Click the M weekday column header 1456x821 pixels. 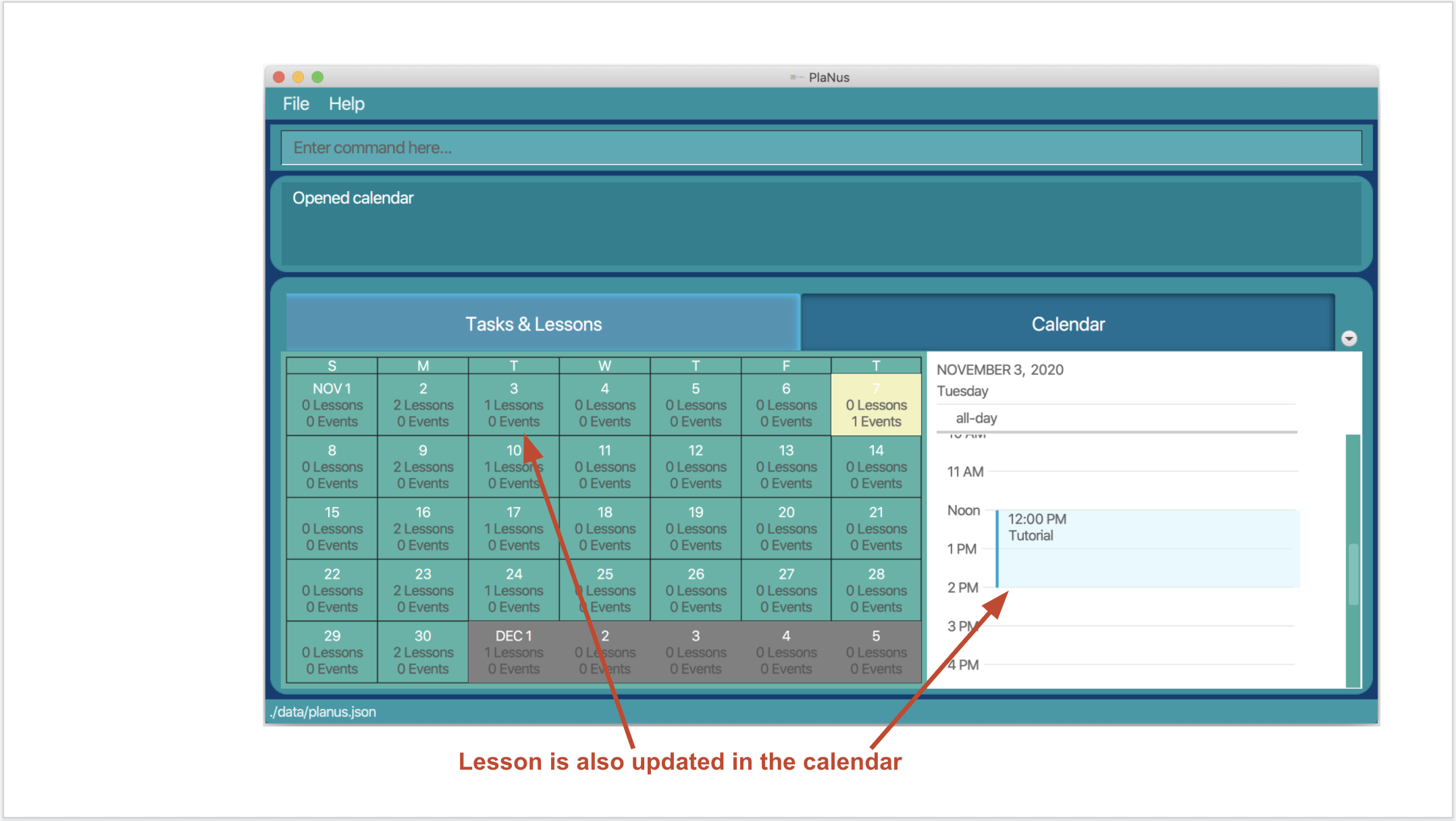(423, 365)
